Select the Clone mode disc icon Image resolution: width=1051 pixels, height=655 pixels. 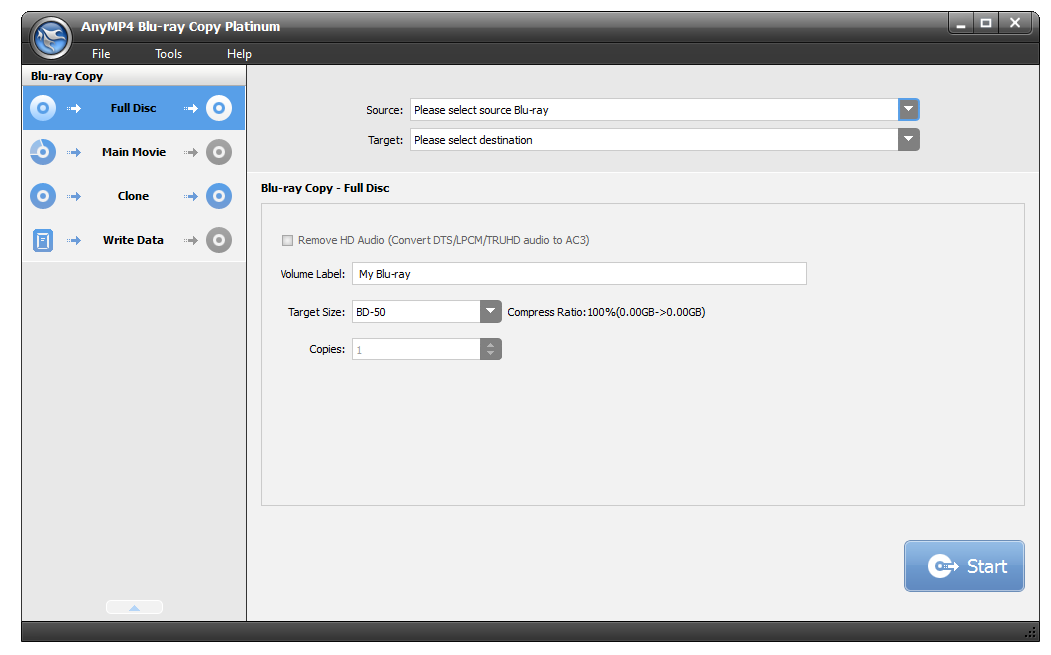(42, 195)
